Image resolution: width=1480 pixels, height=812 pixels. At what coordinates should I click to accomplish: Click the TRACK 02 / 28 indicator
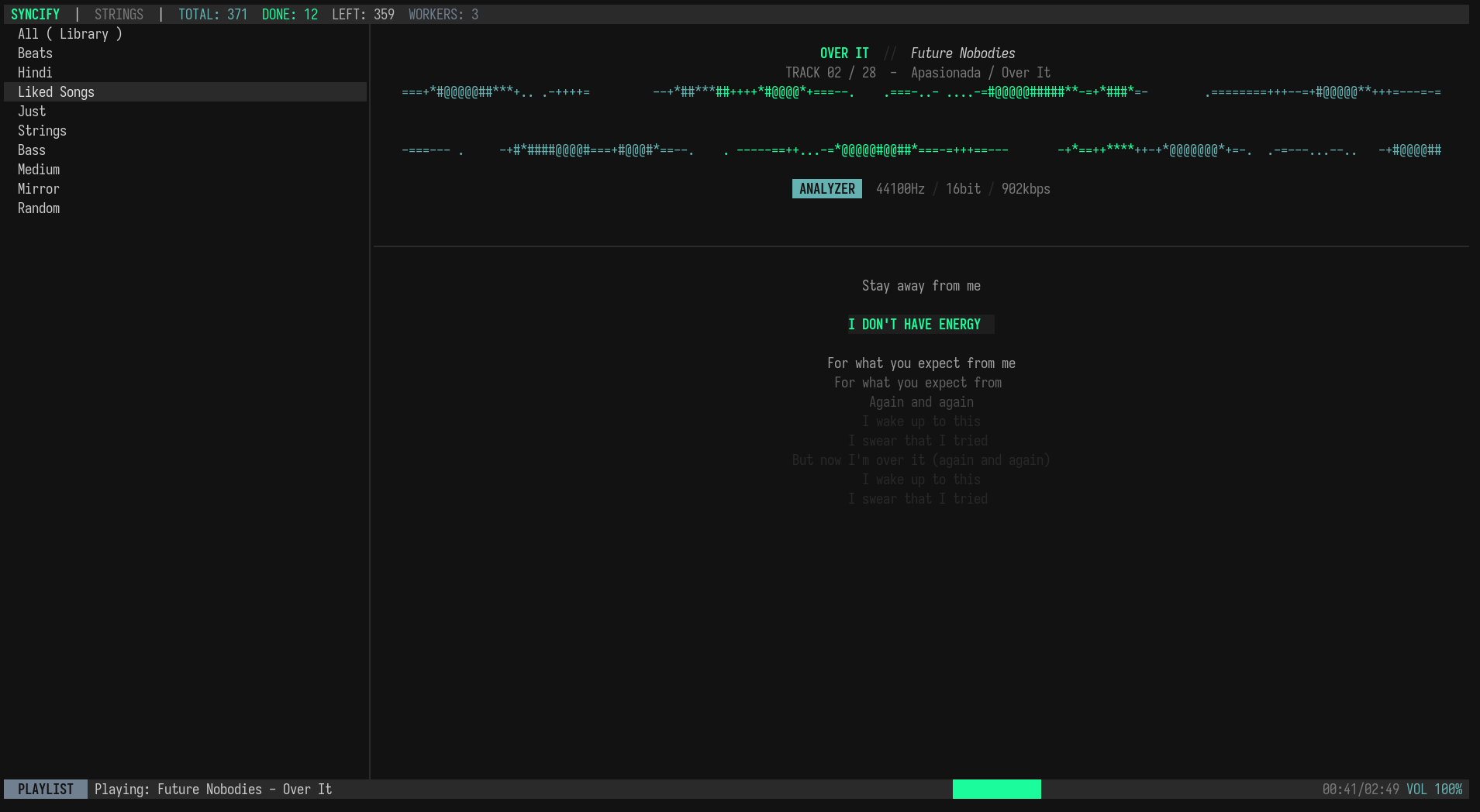(830, 73)
